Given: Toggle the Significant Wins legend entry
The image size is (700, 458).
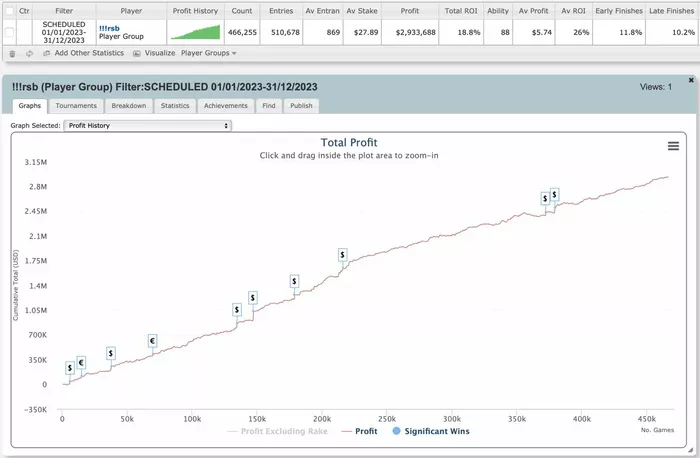Looking at the screenshot, I should click(x=431, y=431).
